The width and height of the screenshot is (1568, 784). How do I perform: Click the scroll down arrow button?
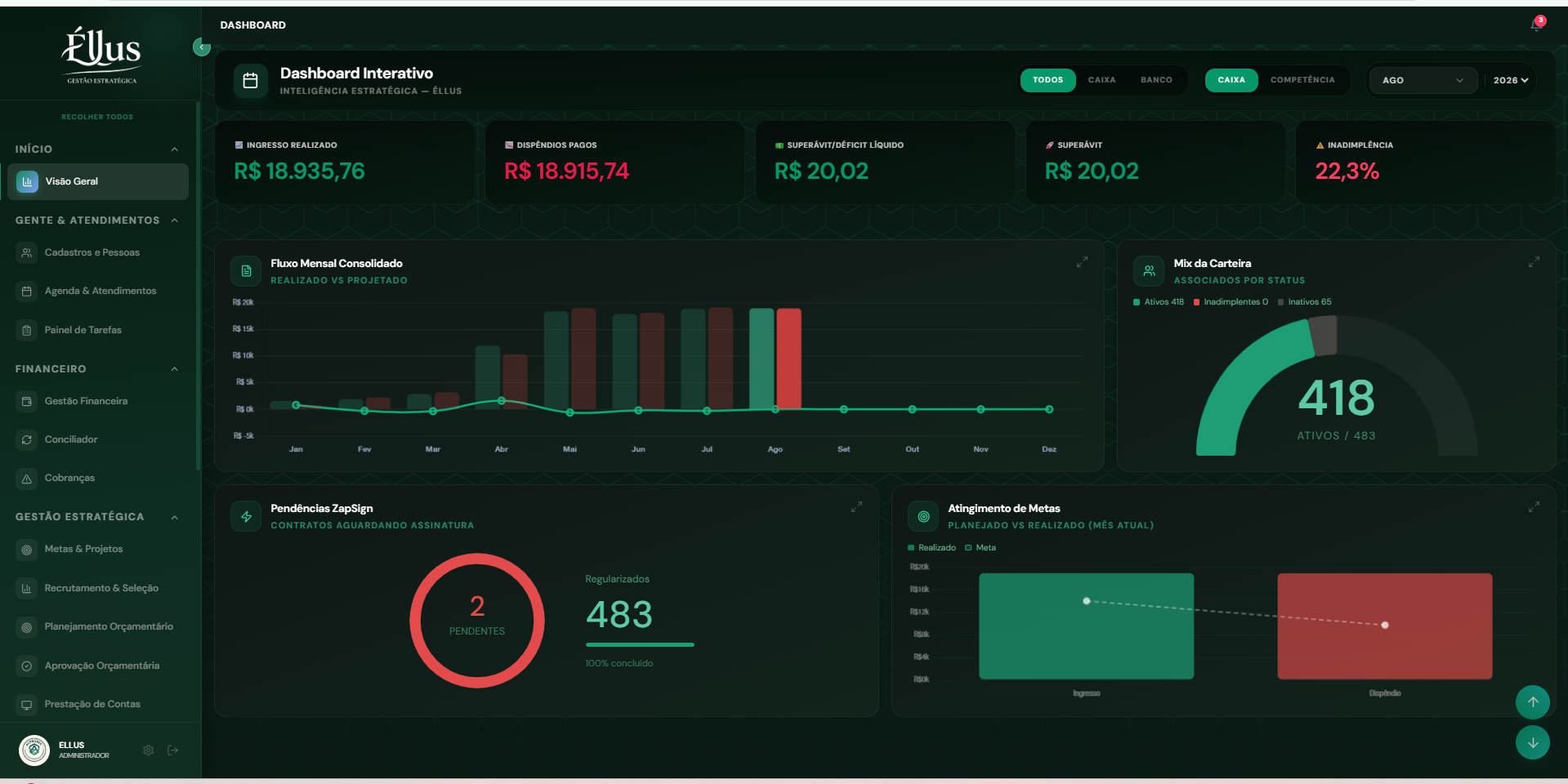(x=1533, y=743)
